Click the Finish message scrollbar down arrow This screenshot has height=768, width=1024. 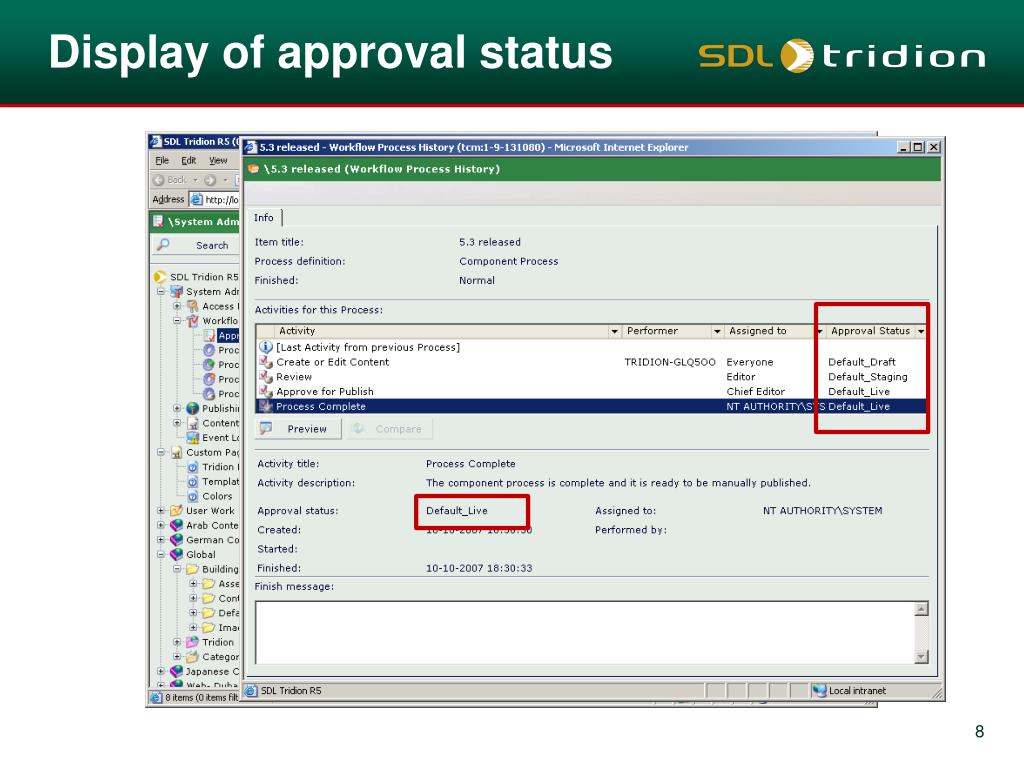click(921, 656)
